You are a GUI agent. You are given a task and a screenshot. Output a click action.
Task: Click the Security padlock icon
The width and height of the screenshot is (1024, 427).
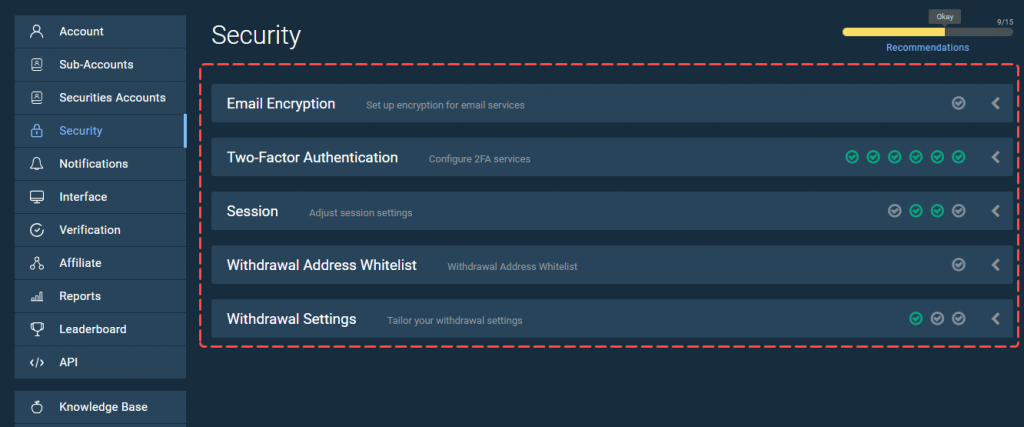click(x=37, y=131)
